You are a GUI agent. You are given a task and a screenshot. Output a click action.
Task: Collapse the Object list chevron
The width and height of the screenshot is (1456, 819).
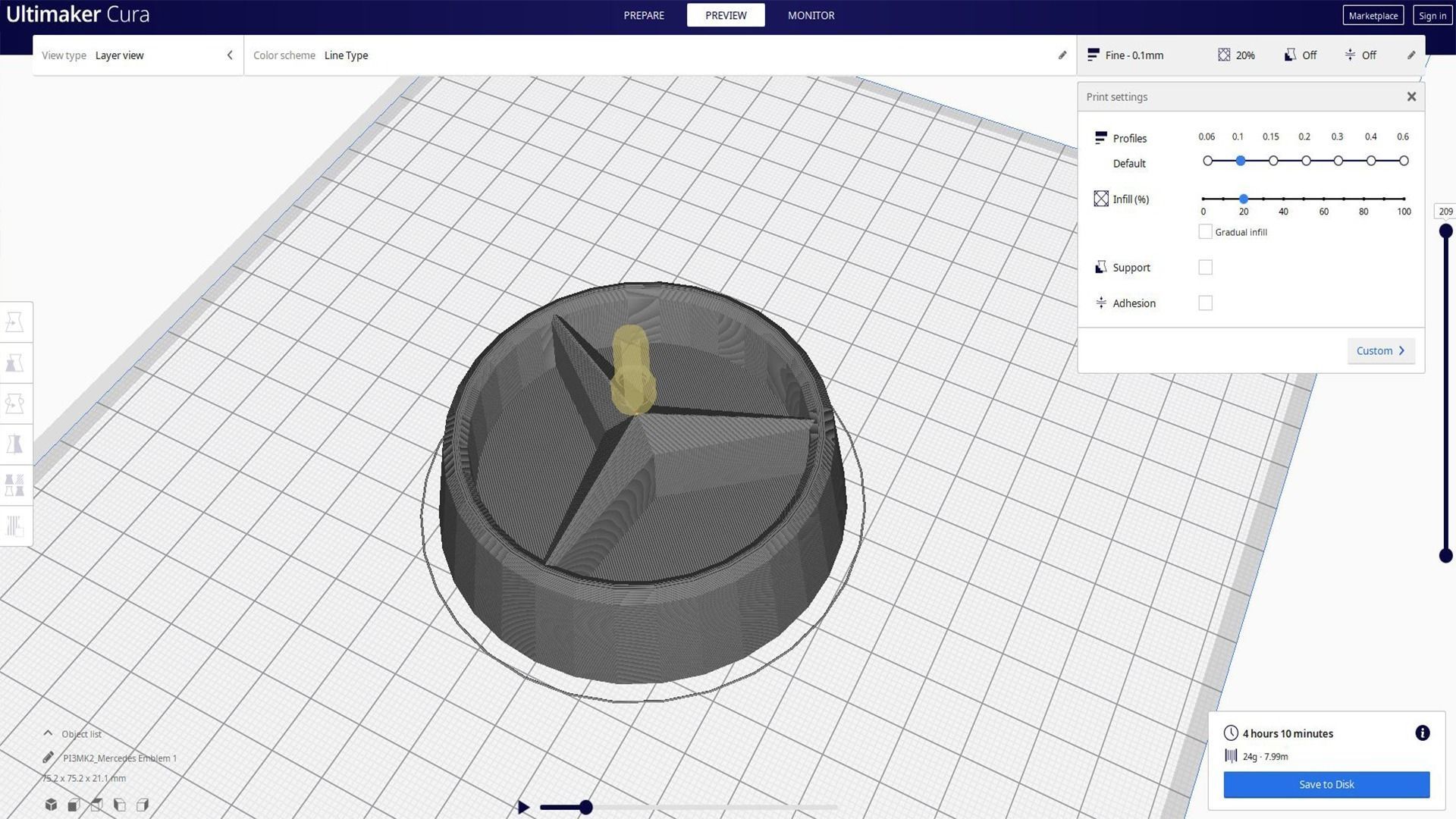click(x=48, y=733)
